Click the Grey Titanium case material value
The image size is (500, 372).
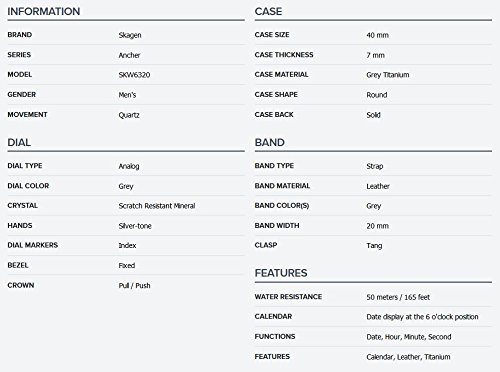point(388,75)
